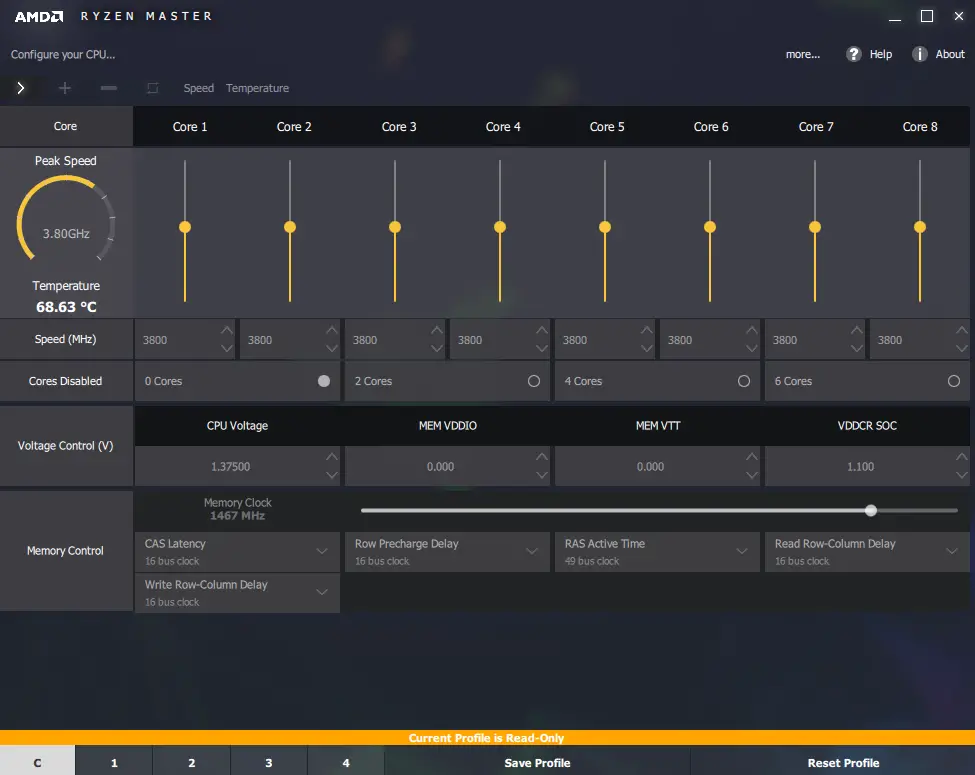Screen dimensions: 975x775
Task: Click the Memory Clock 1467 MHz value
Action: pyautogui.click(x=237, y=516)
